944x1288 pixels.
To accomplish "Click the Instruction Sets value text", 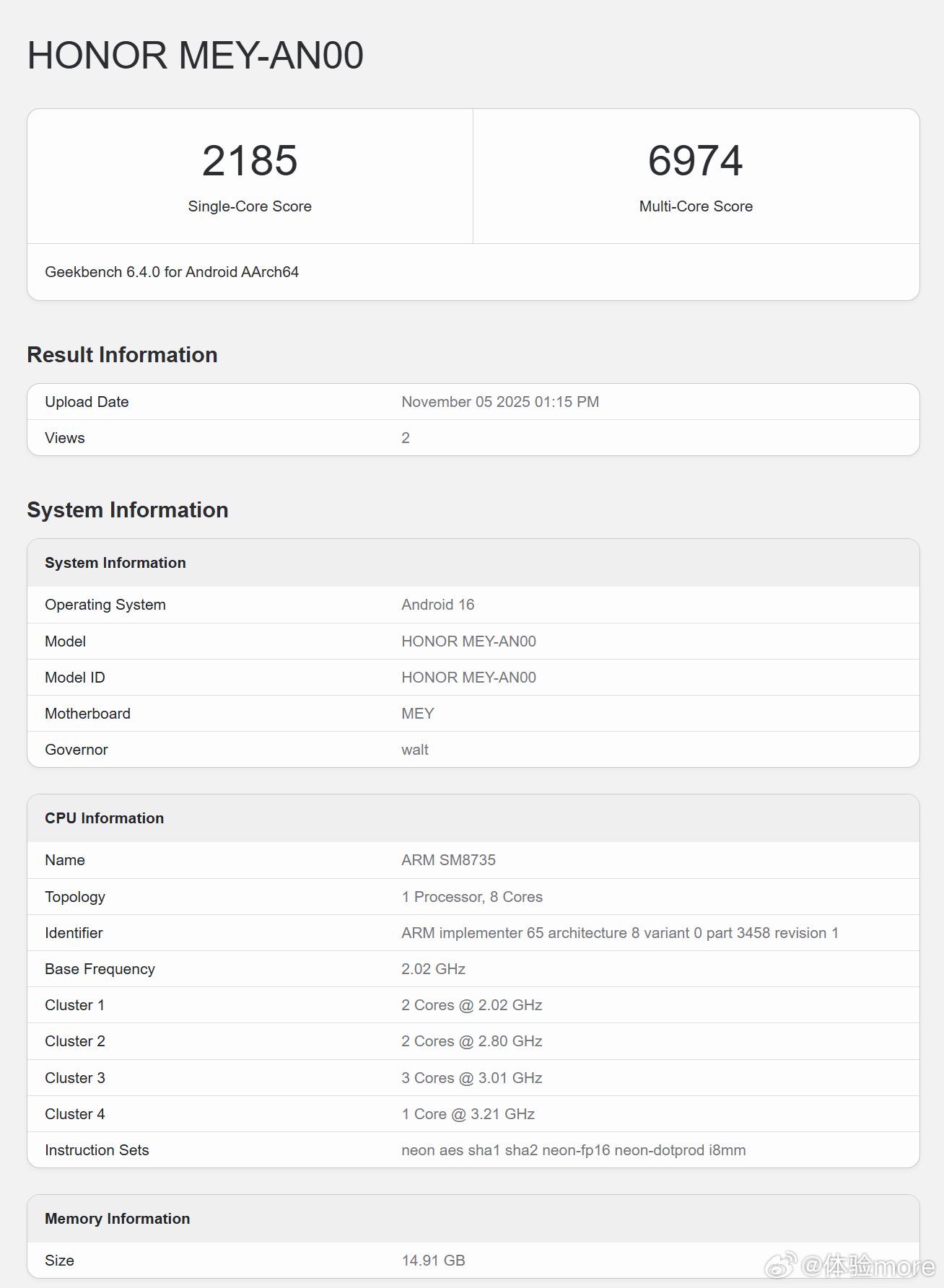I will [x=573, y=1150].
